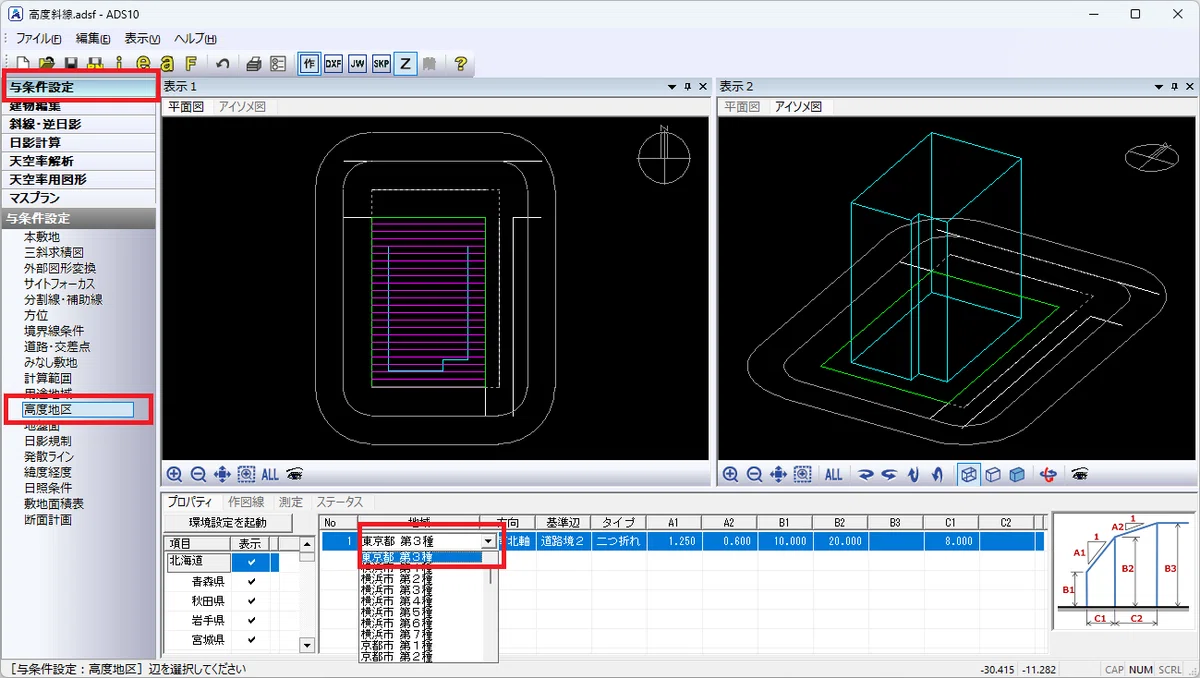Viewport: 1200px width, 678px height.
Task: Select 道路・交差点 in the 与条件設定 list
Action: (57, 346)
